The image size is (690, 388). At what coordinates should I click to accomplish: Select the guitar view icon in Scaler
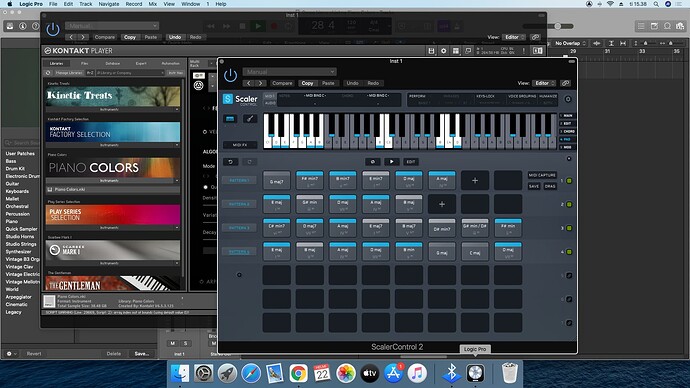pos(250,119)
